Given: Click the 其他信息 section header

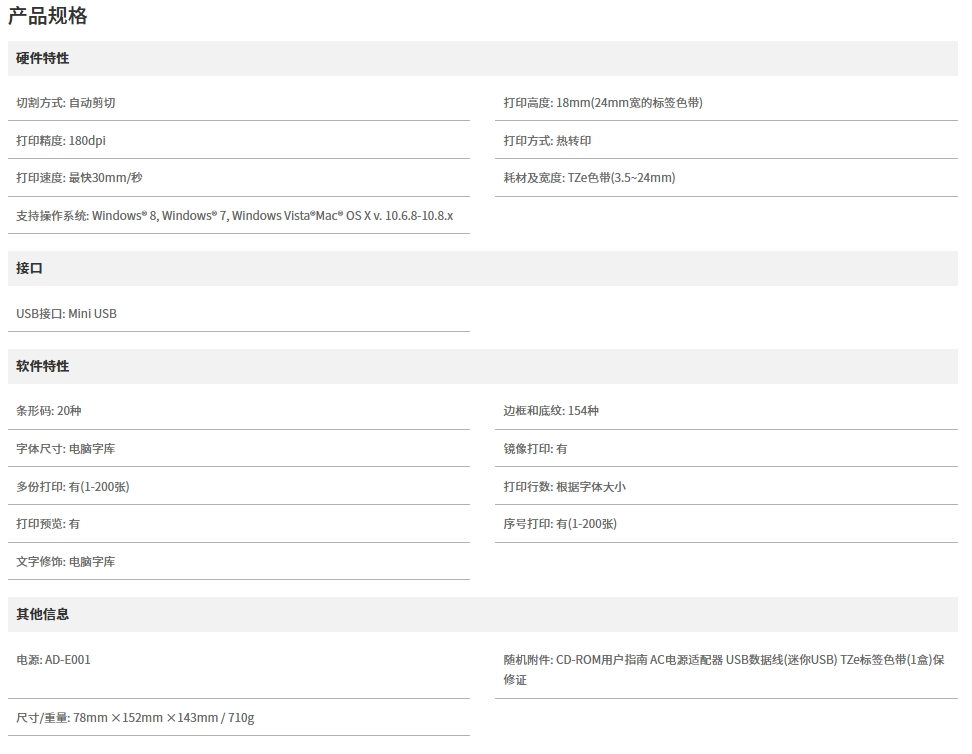Looking at the screenshot, I should tap(43, 614).
